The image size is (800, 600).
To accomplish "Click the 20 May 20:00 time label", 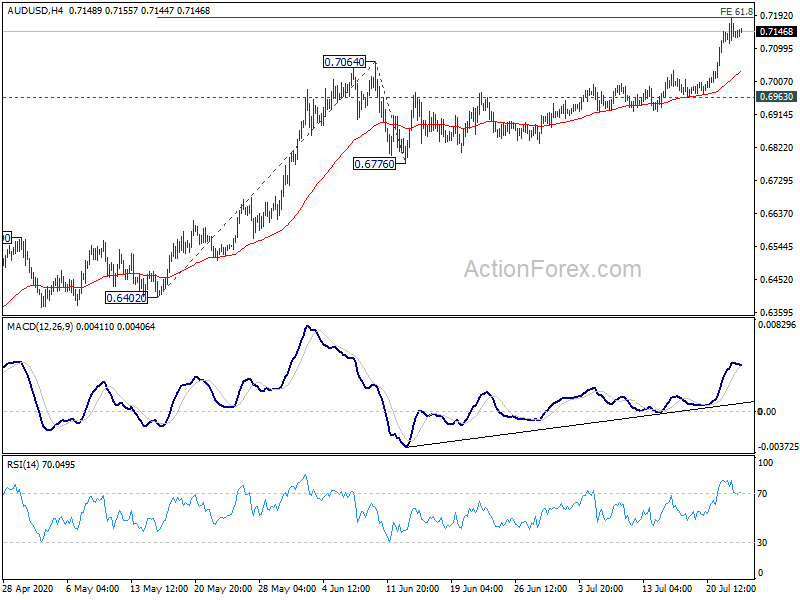I will [223, 589].
